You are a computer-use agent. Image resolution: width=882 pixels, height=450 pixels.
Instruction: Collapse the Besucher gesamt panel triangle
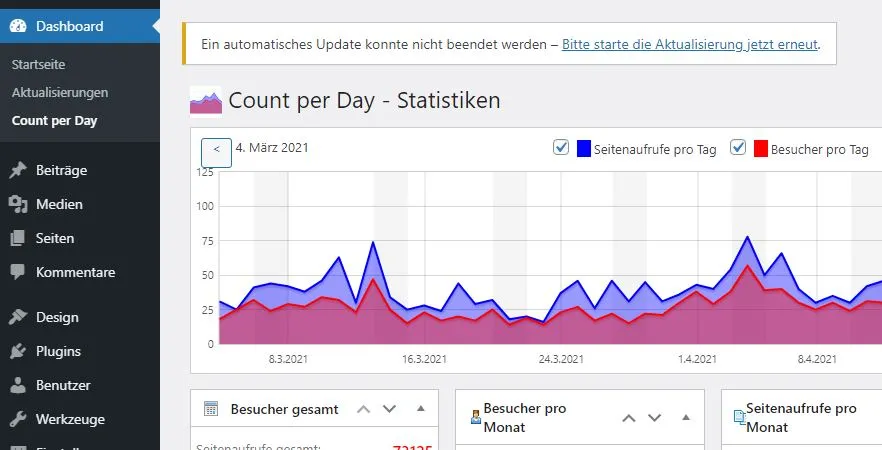point(421,409)
